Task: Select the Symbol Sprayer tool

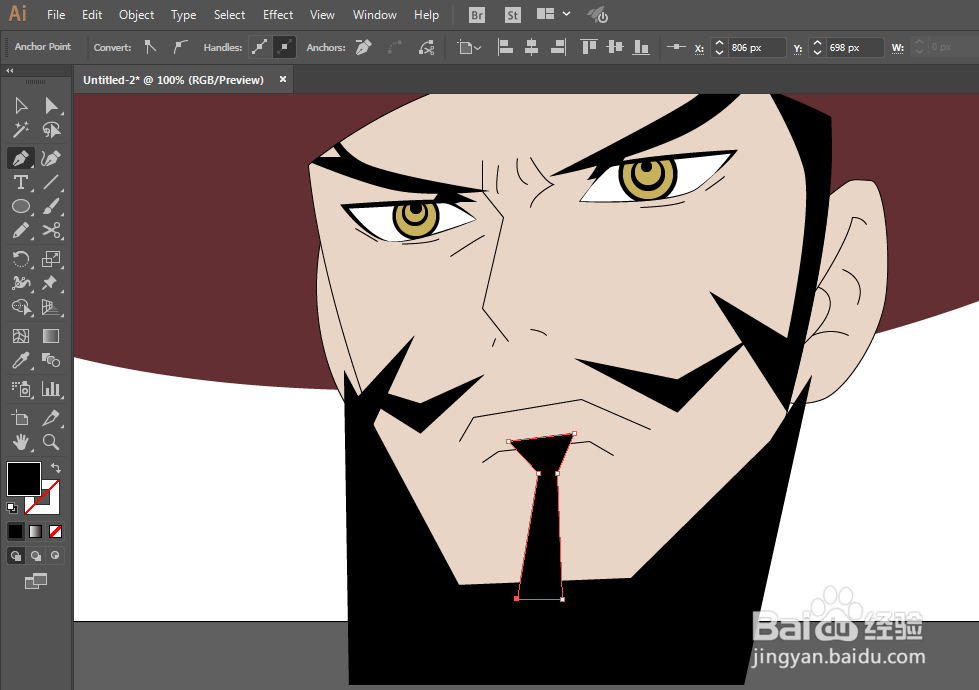Action: 21,389
